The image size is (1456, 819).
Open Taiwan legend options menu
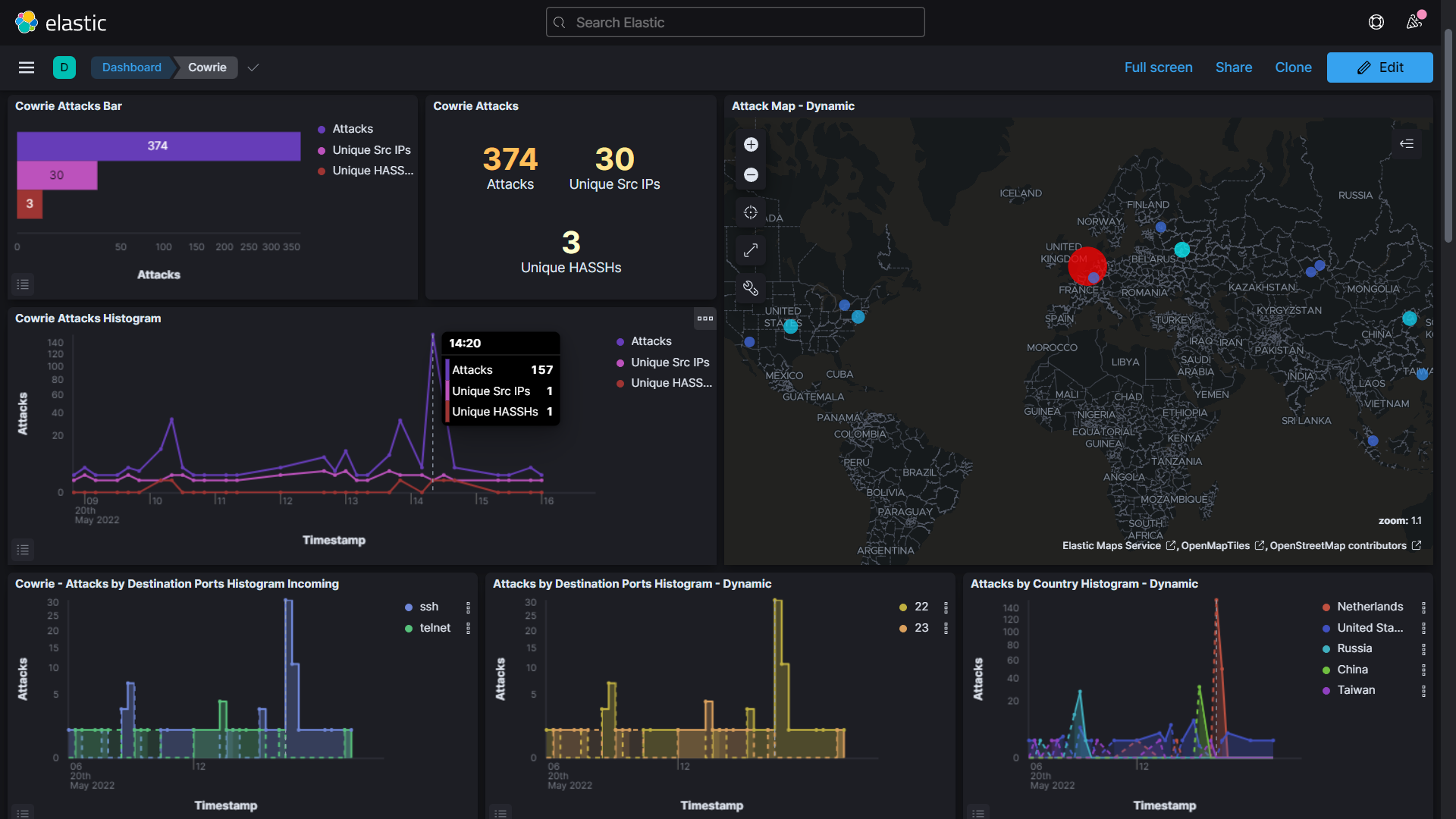(x=1423, y=691)
